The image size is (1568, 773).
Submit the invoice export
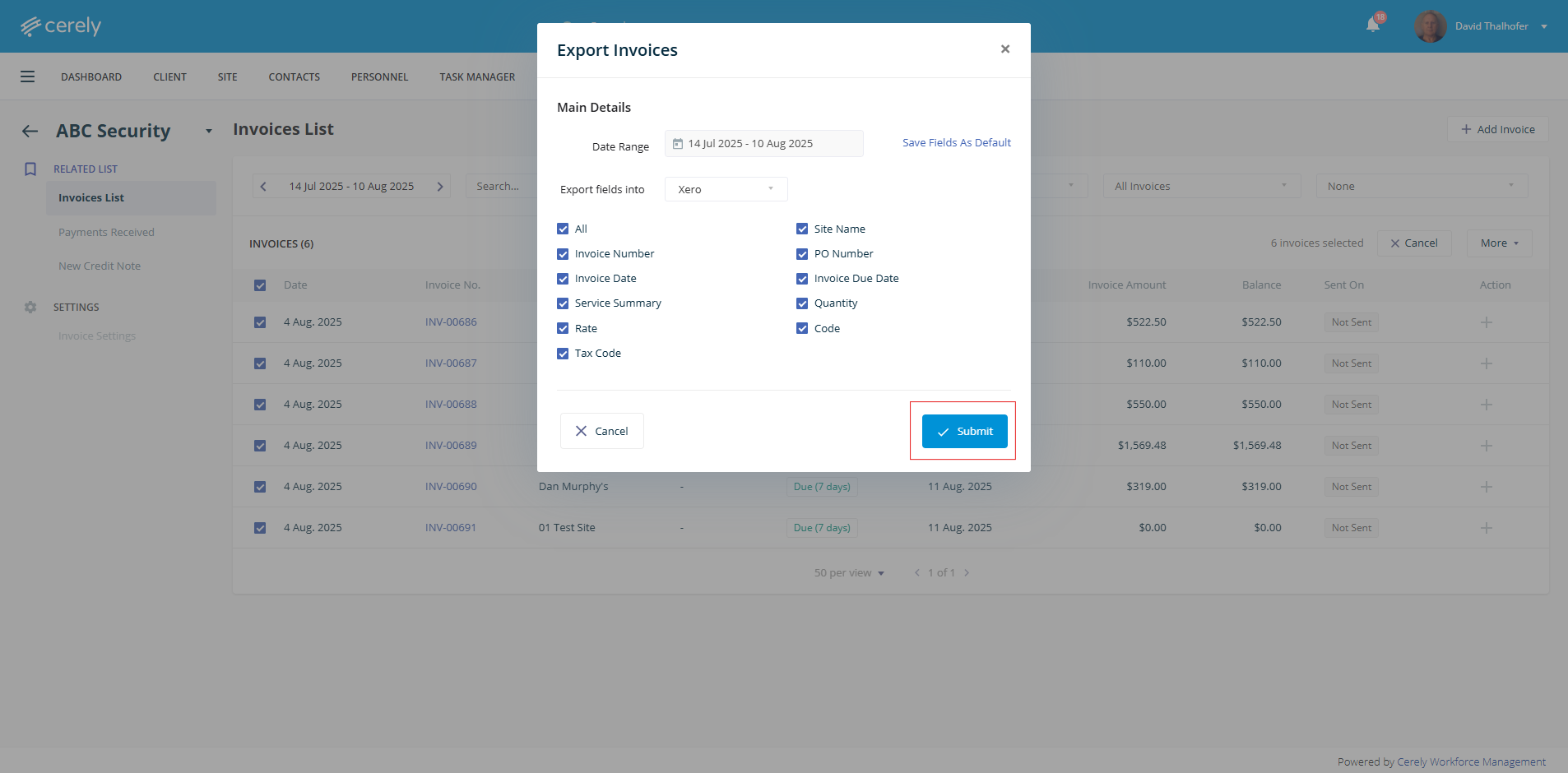pyautogui.click(x=964, y=432)
